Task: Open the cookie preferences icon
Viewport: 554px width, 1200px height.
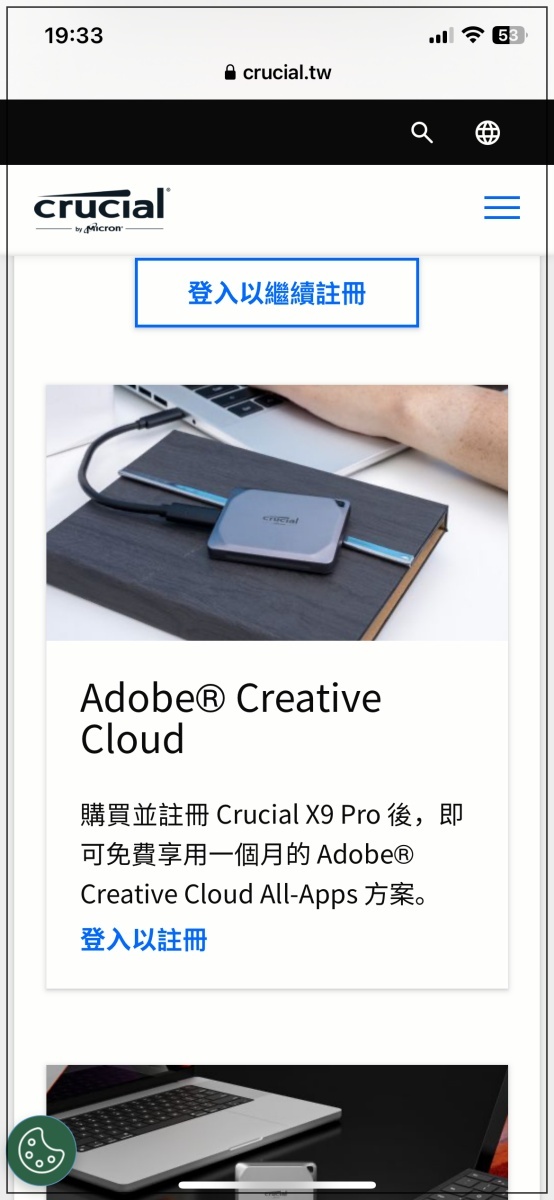Action: tap(42, 1150)
